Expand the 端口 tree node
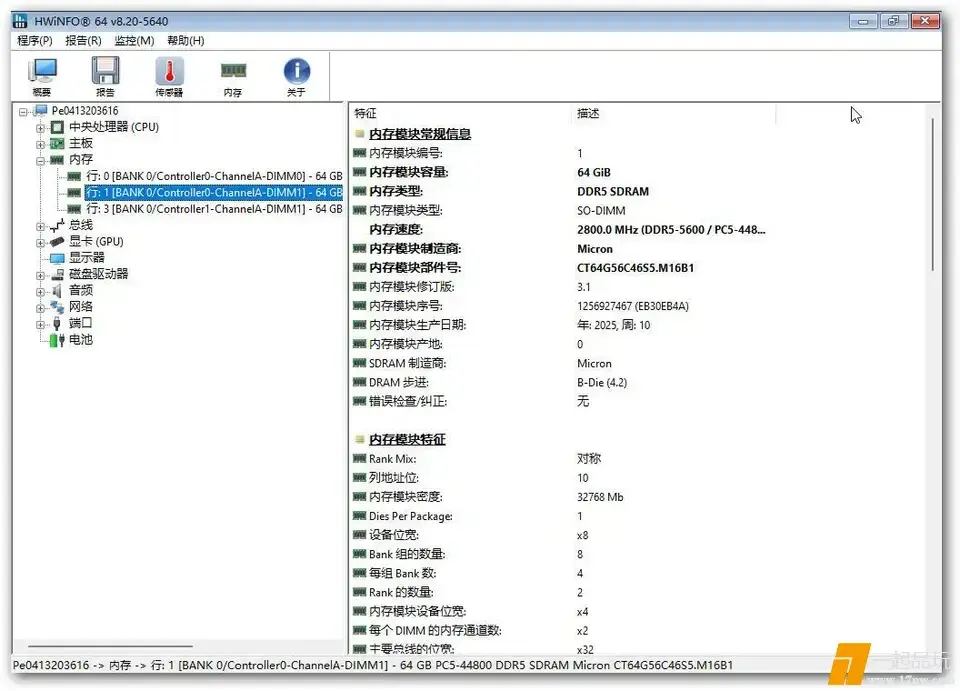This screenshot has width=960, height=691. [x=40, y=324]
